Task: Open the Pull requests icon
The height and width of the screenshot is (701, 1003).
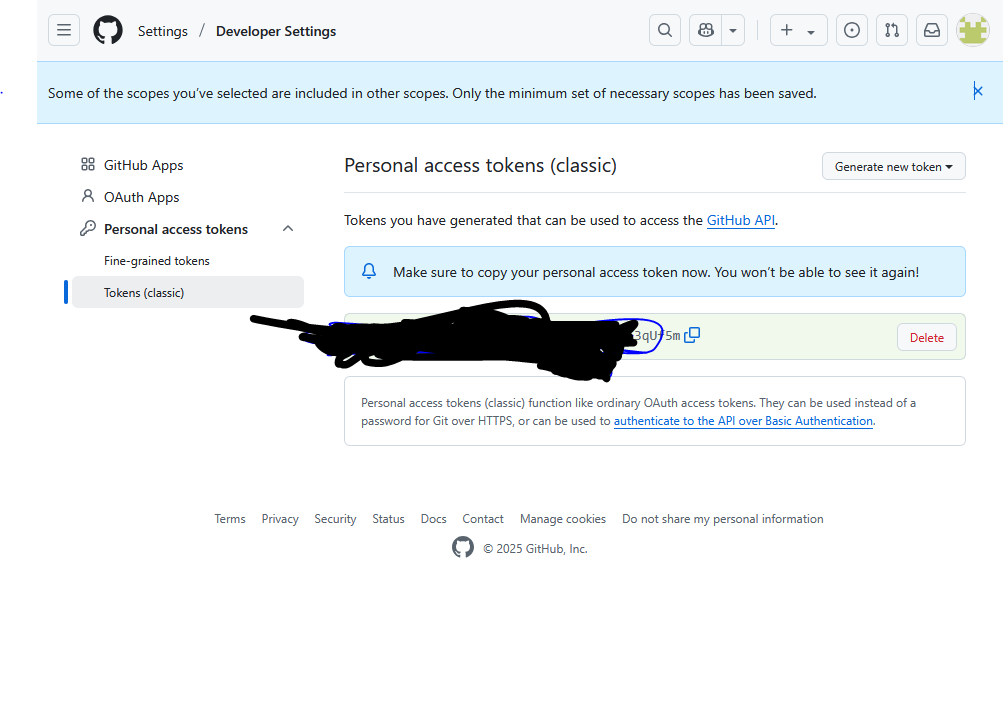Action: [x=891, y=31]
